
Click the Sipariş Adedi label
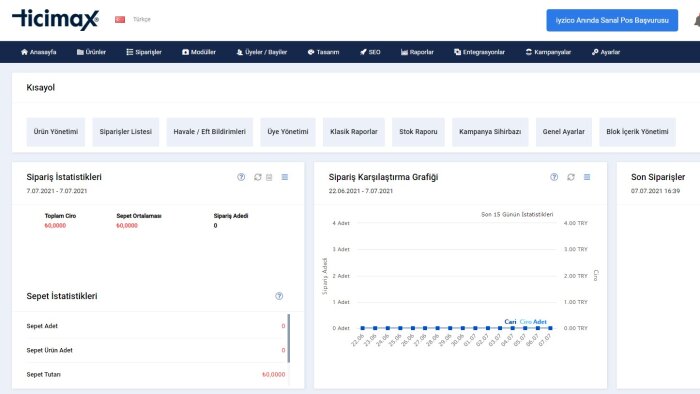231,216
